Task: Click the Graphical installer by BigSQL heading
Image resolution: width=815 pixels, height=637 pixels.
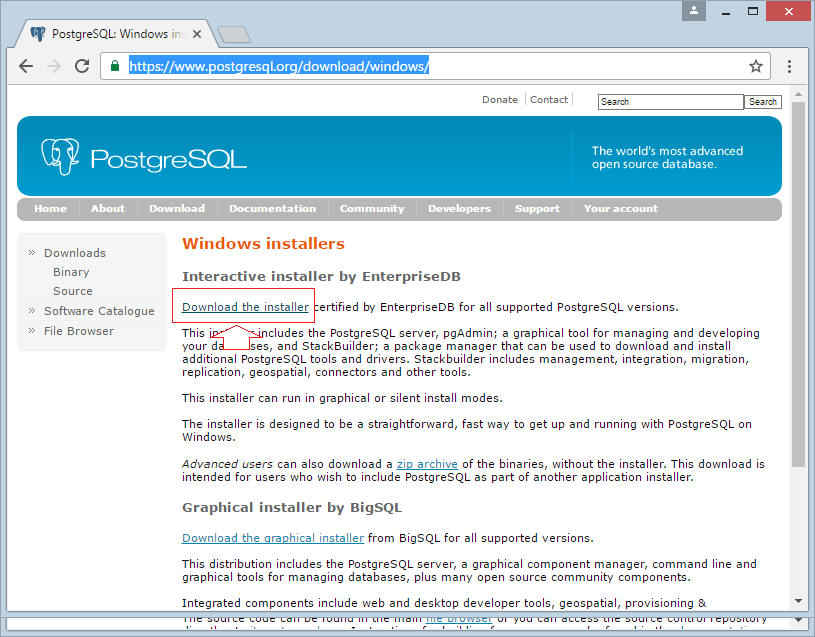Action: [292, 508]
